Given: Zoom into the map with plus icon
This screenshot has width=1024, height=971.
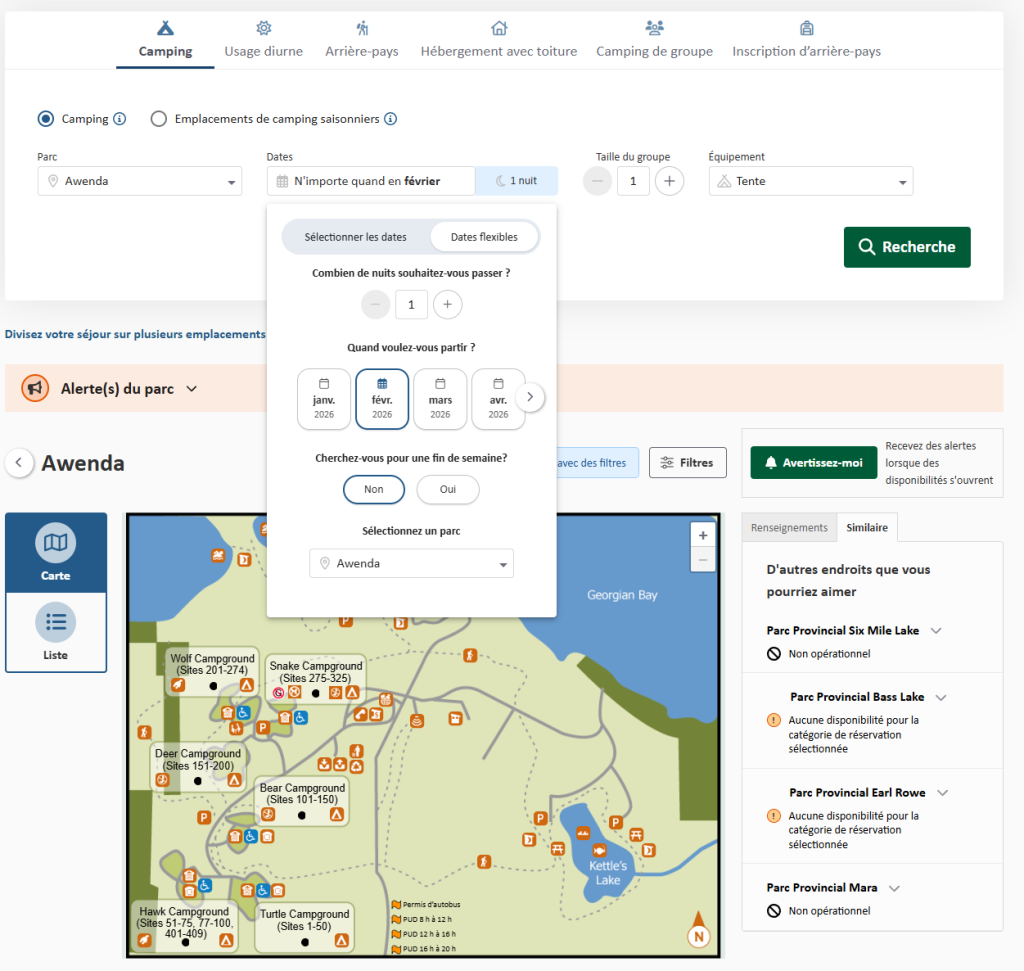Looking at the screenshot, I should tap(703, 535).
